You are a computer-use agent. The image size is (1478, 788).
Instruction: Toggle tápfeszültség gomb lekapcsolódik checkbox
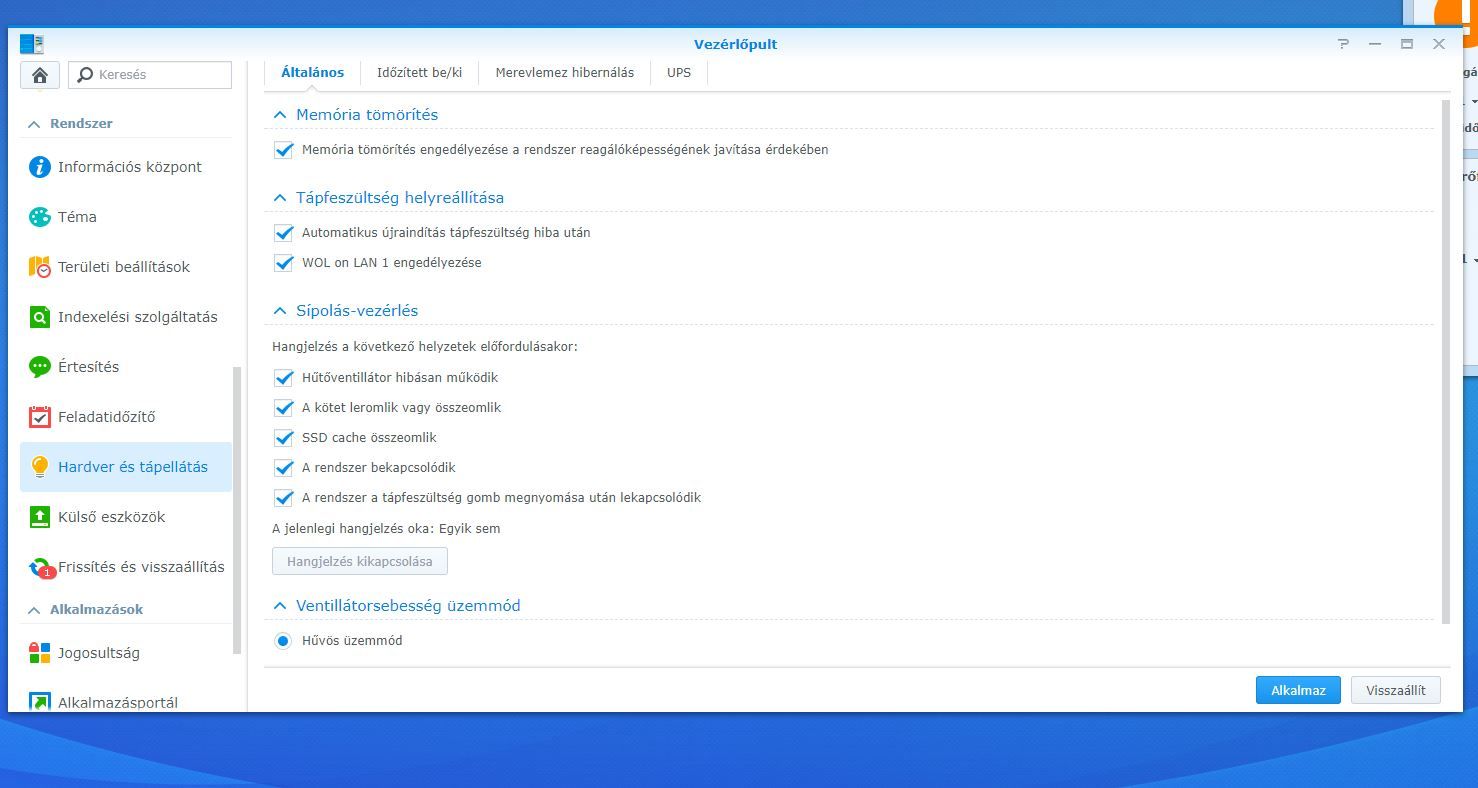283,498
